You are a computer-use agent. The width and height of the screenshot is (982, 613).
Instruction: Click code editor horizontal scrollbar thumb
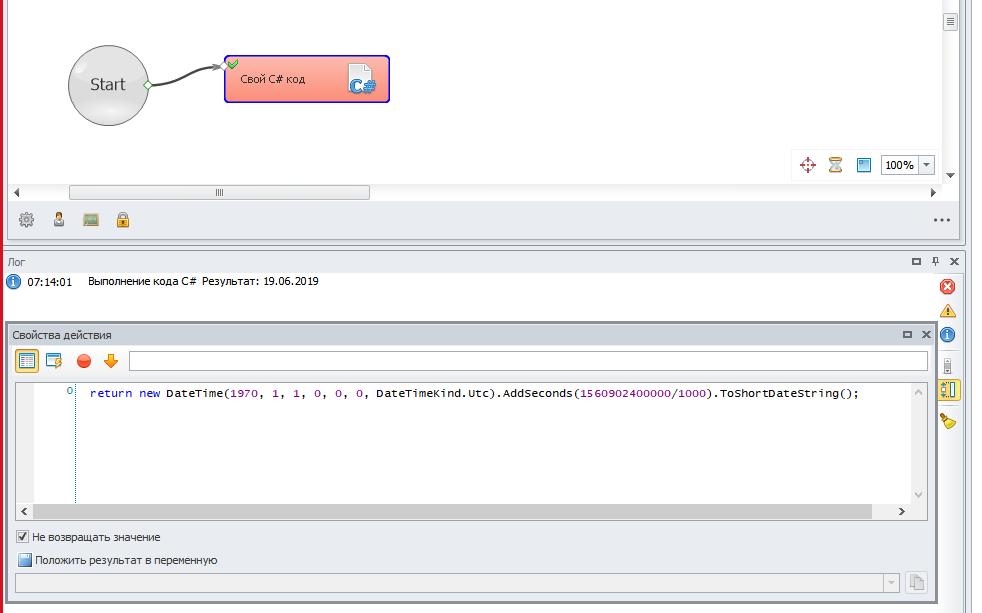[x=452, y=512]
